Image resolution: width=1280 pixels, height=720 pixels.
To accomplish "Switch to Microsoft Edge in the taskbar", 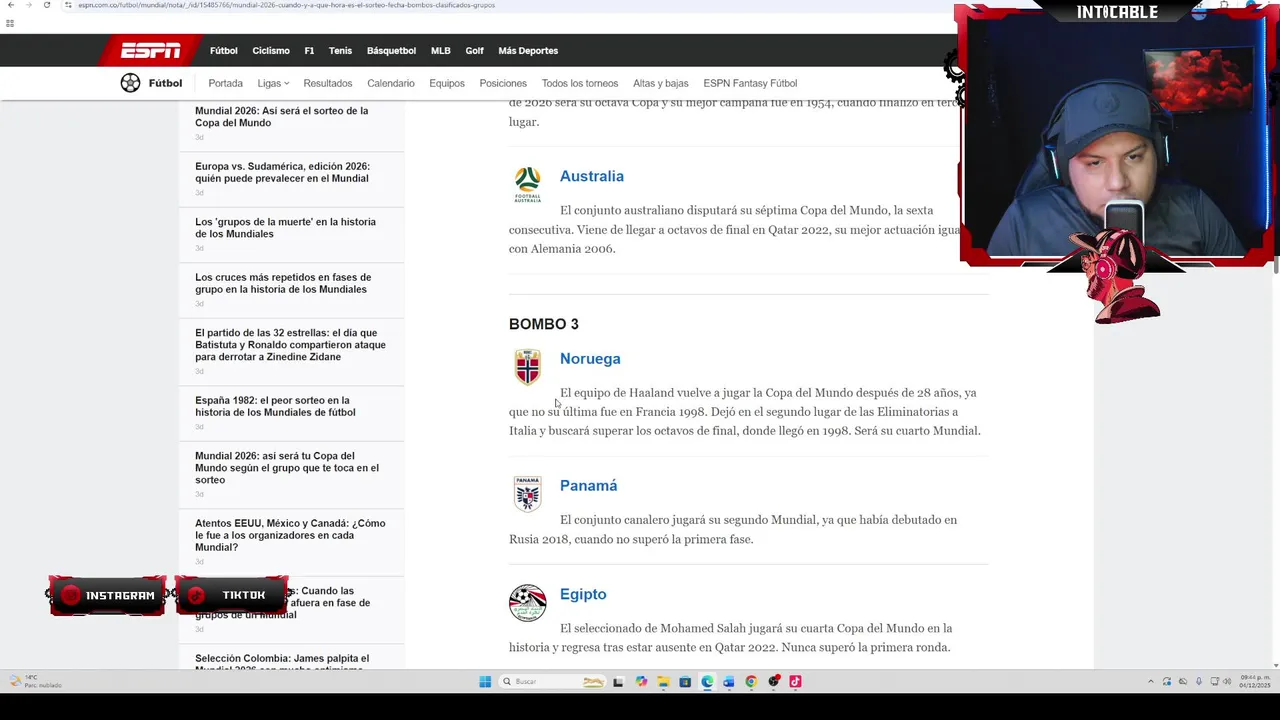I will tap(707, 682).
